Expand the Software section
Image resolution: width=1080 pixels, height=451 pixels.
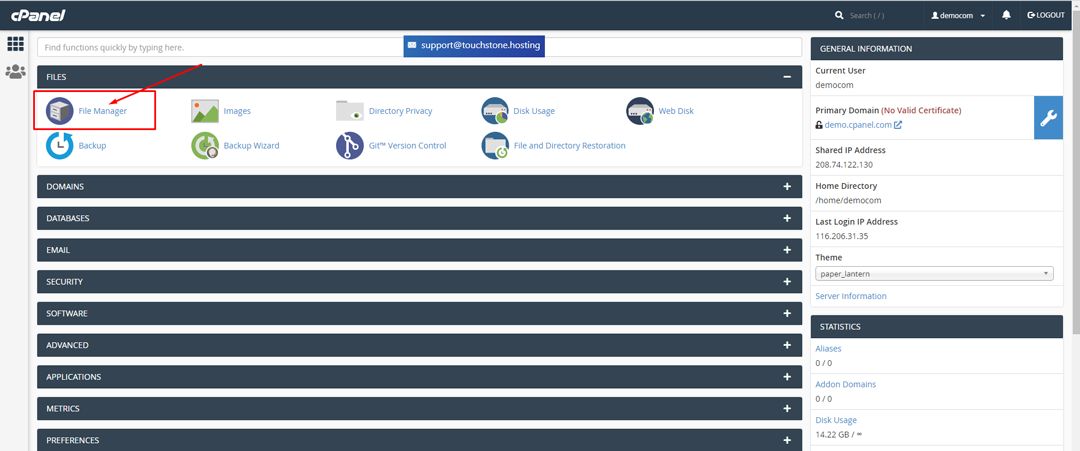click(787, 313)
